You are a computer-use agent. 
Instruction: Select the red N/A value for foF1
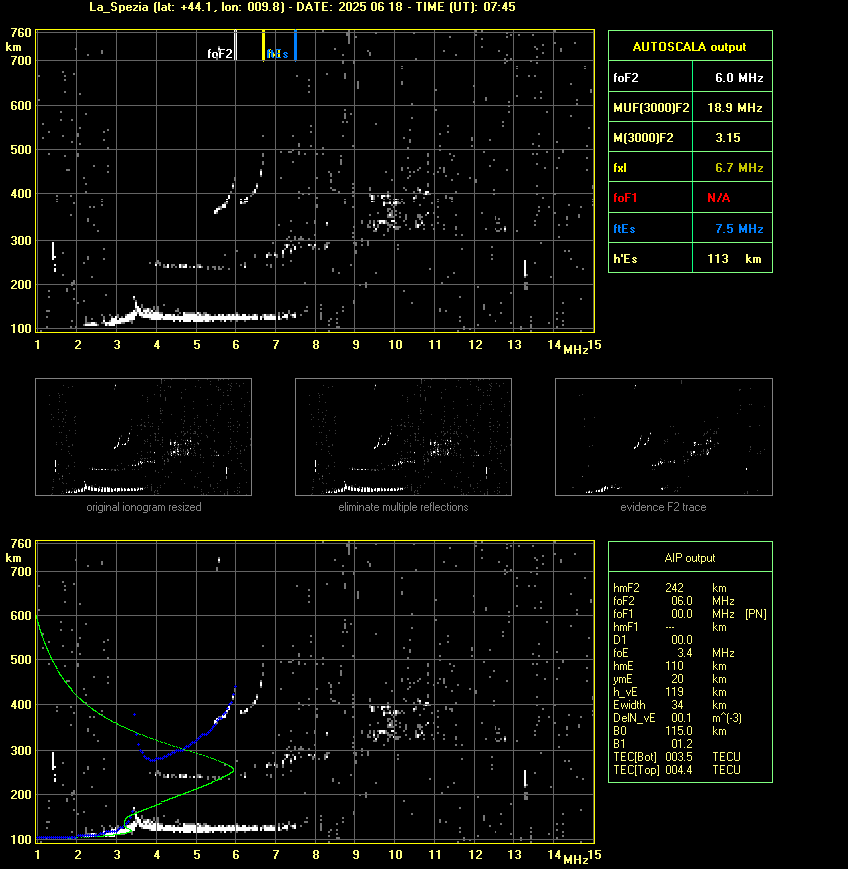(718, 198)
